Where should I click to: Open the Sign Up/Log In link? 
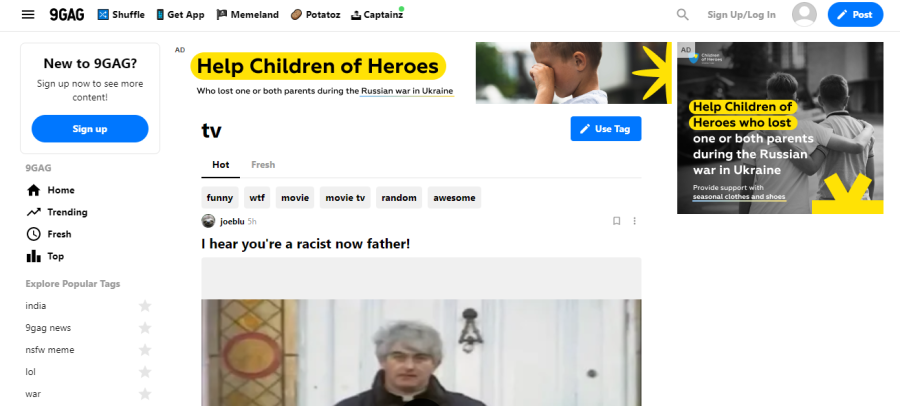click(741, 14)
